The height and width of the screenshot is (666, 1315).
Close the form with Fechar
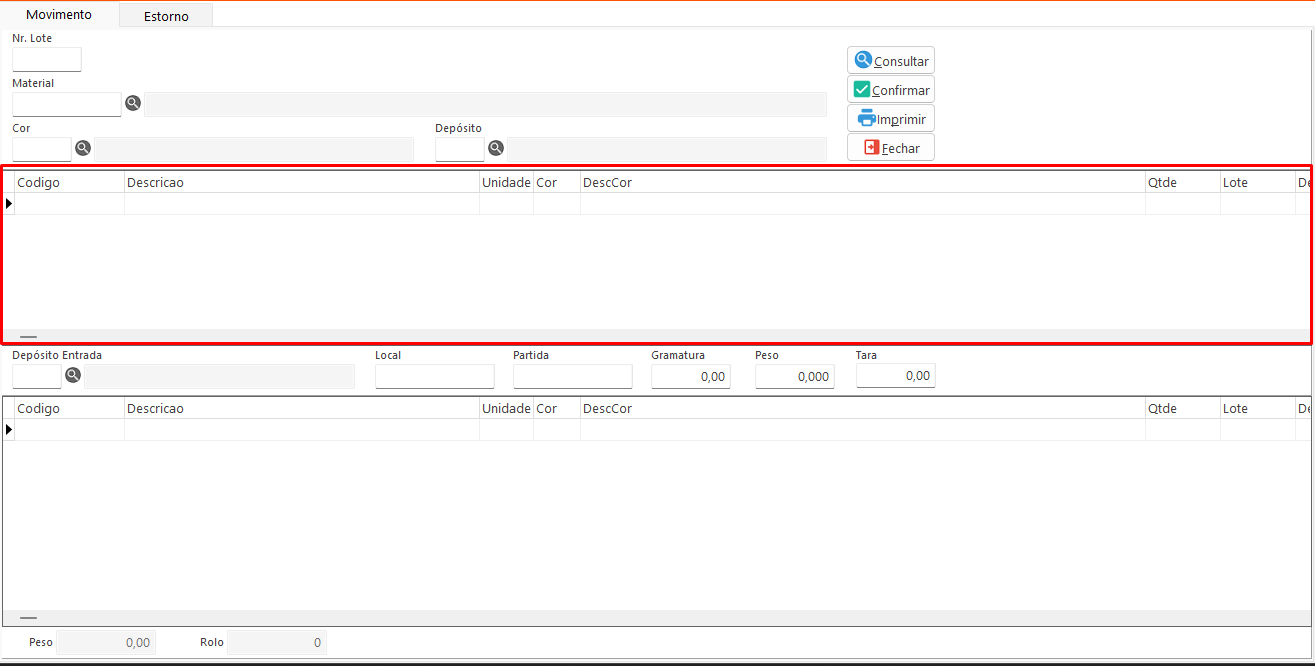[890, 148]
